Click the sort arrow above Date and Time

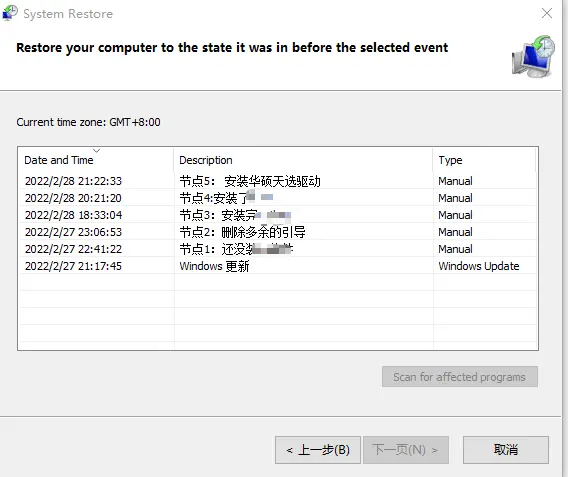point(96,150)
